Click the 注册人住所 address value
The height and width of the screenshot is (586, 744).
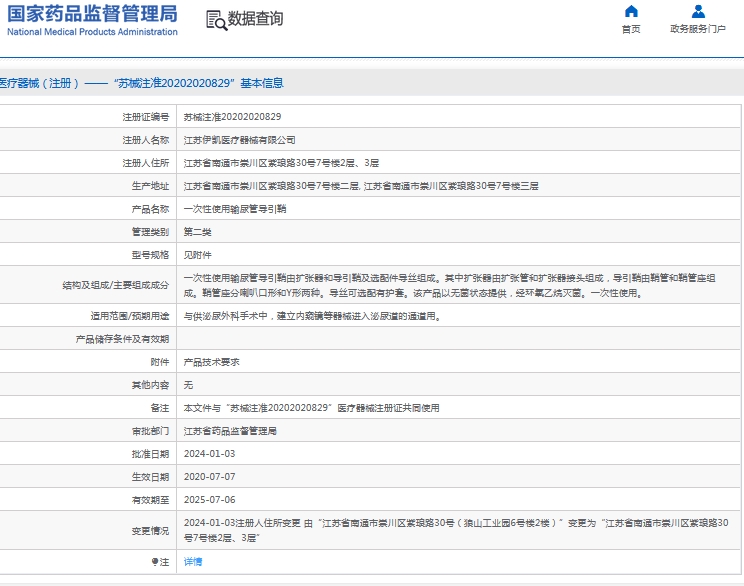click(281, 163)
